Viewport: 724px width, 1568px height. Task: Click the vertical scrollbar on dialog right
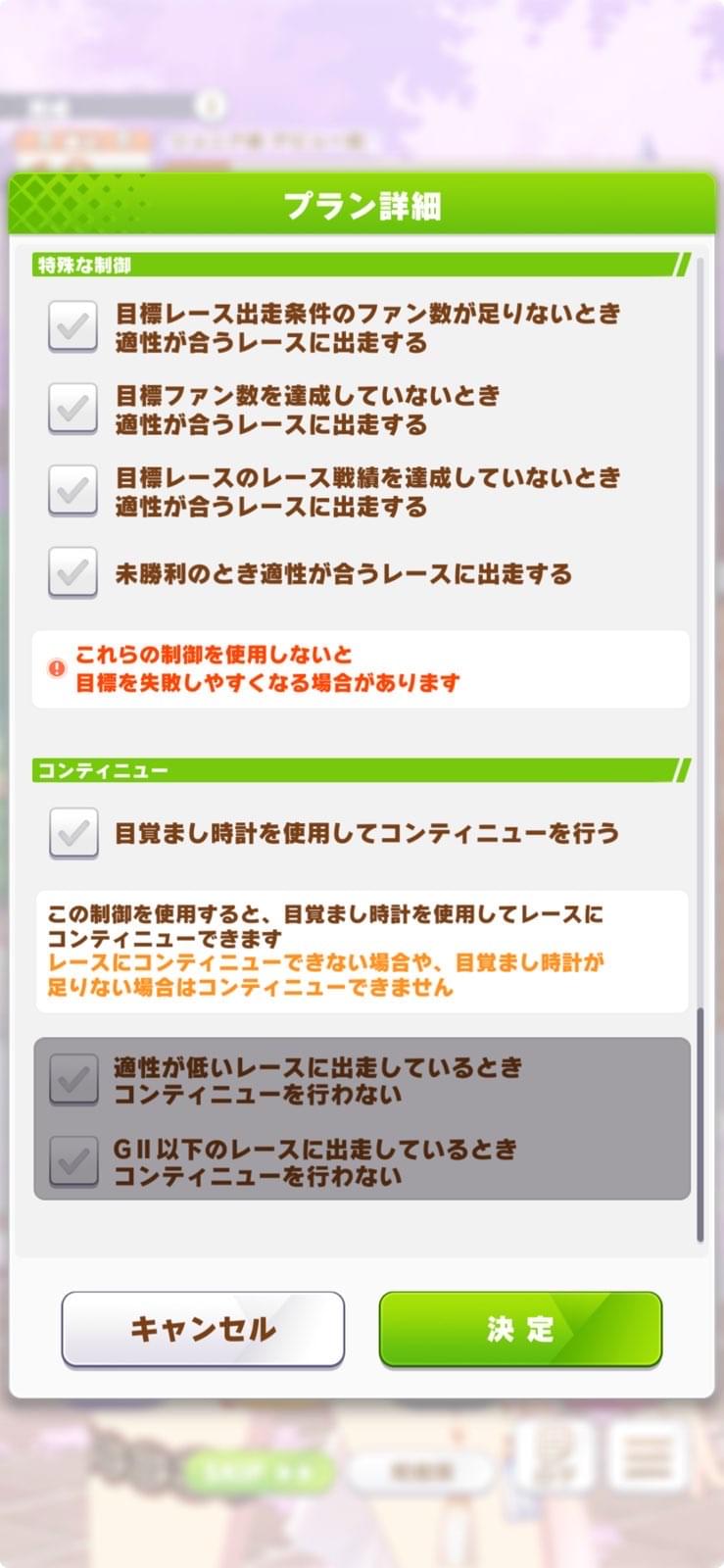(700, 1125)
